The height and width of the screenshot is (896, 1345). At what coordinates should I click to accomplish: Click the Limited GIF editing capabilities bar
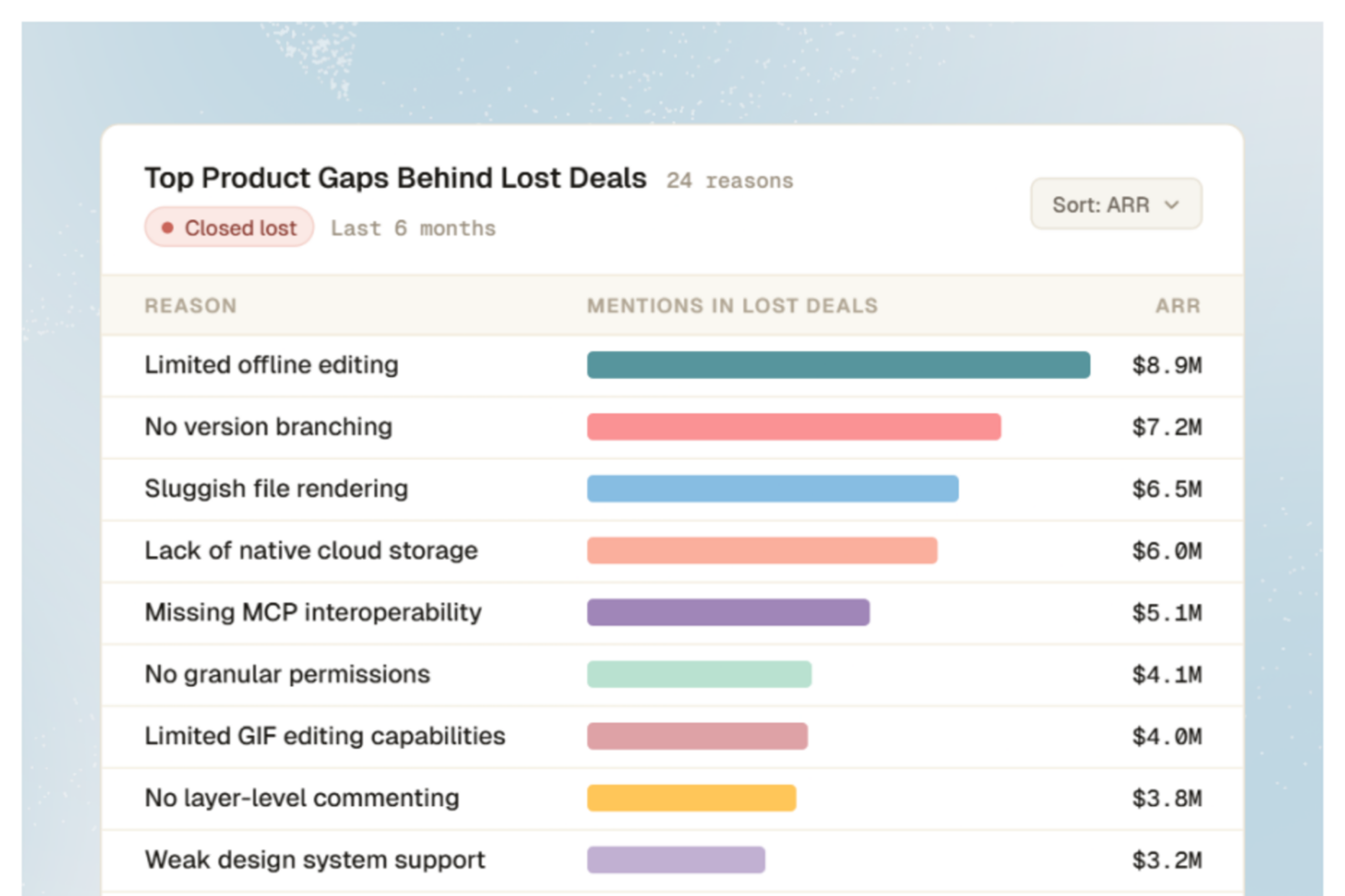click(697, 736)
